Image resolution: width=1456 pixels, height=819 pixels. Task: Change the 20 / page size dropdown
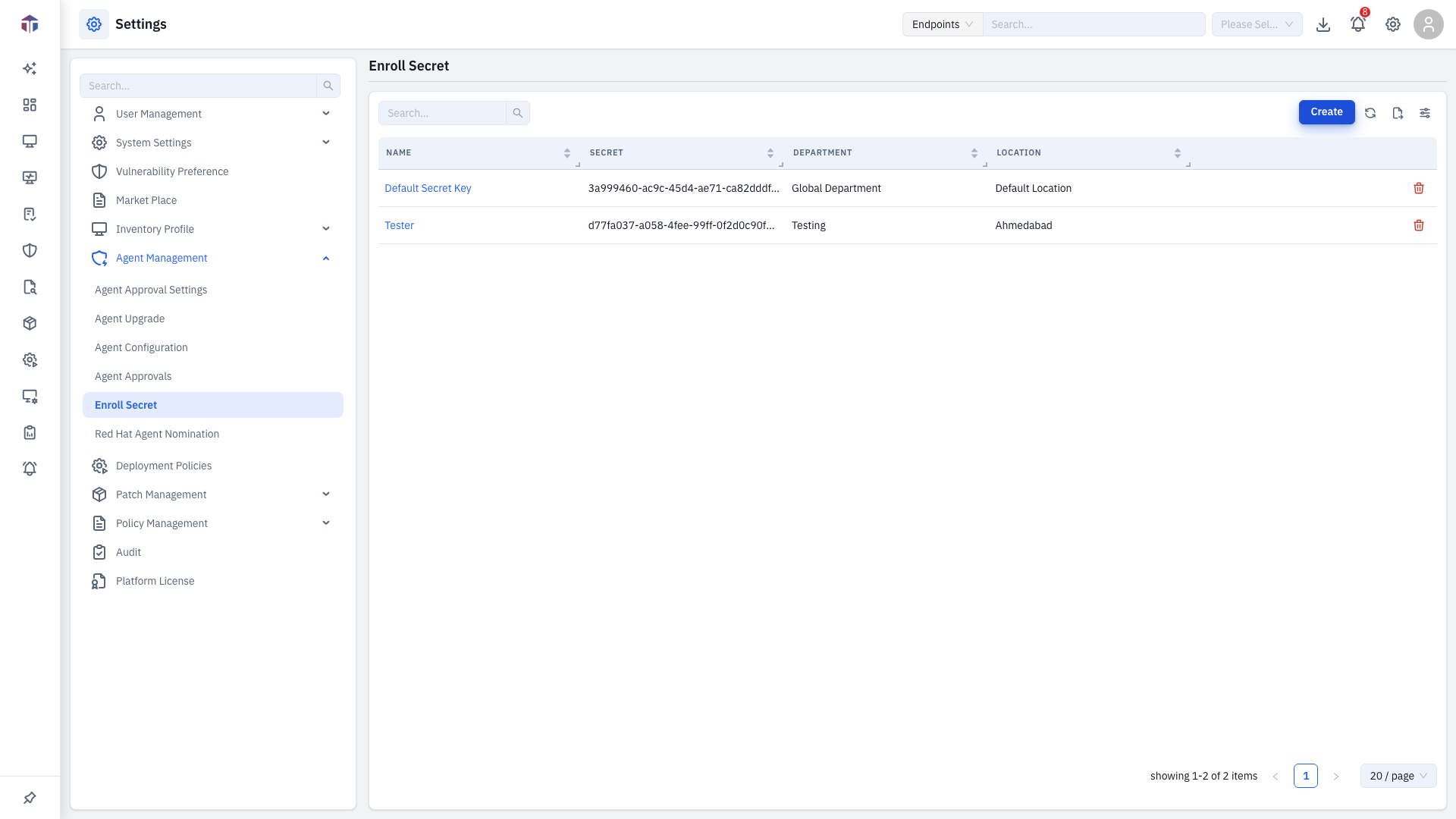1398,776
